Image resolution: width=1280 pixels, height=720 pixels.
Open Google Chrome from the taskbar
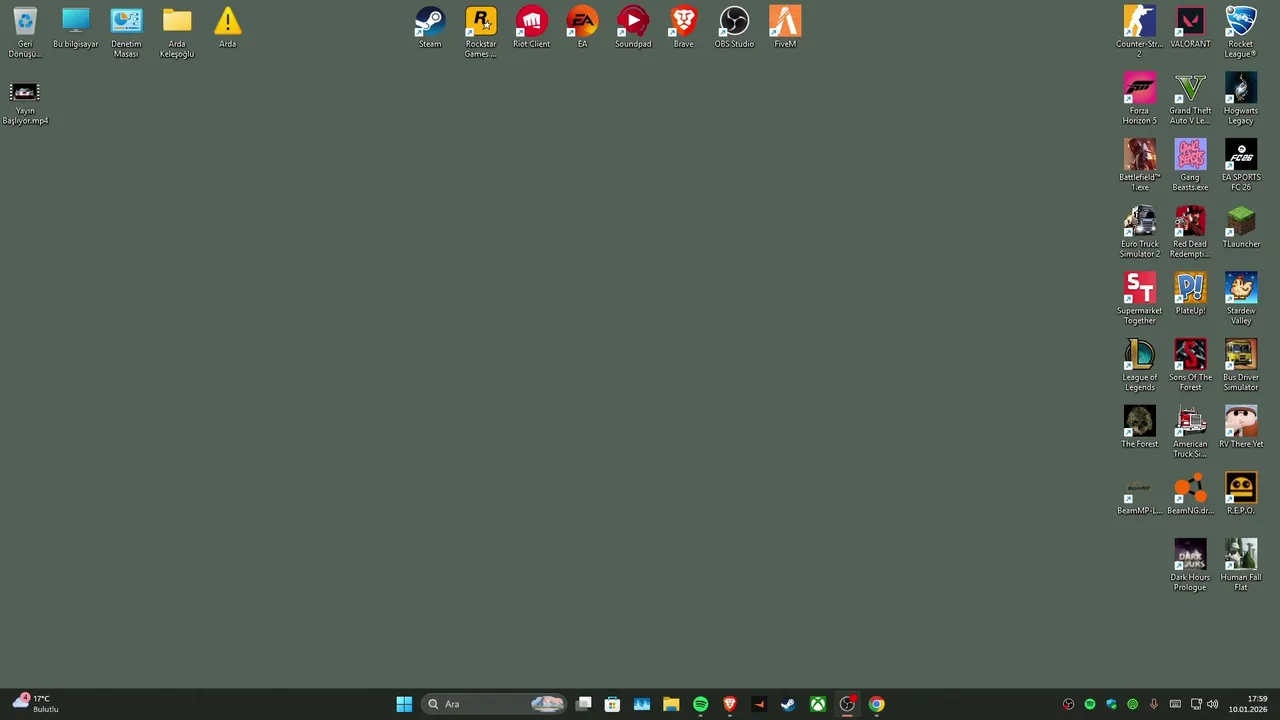coord(876,704)
